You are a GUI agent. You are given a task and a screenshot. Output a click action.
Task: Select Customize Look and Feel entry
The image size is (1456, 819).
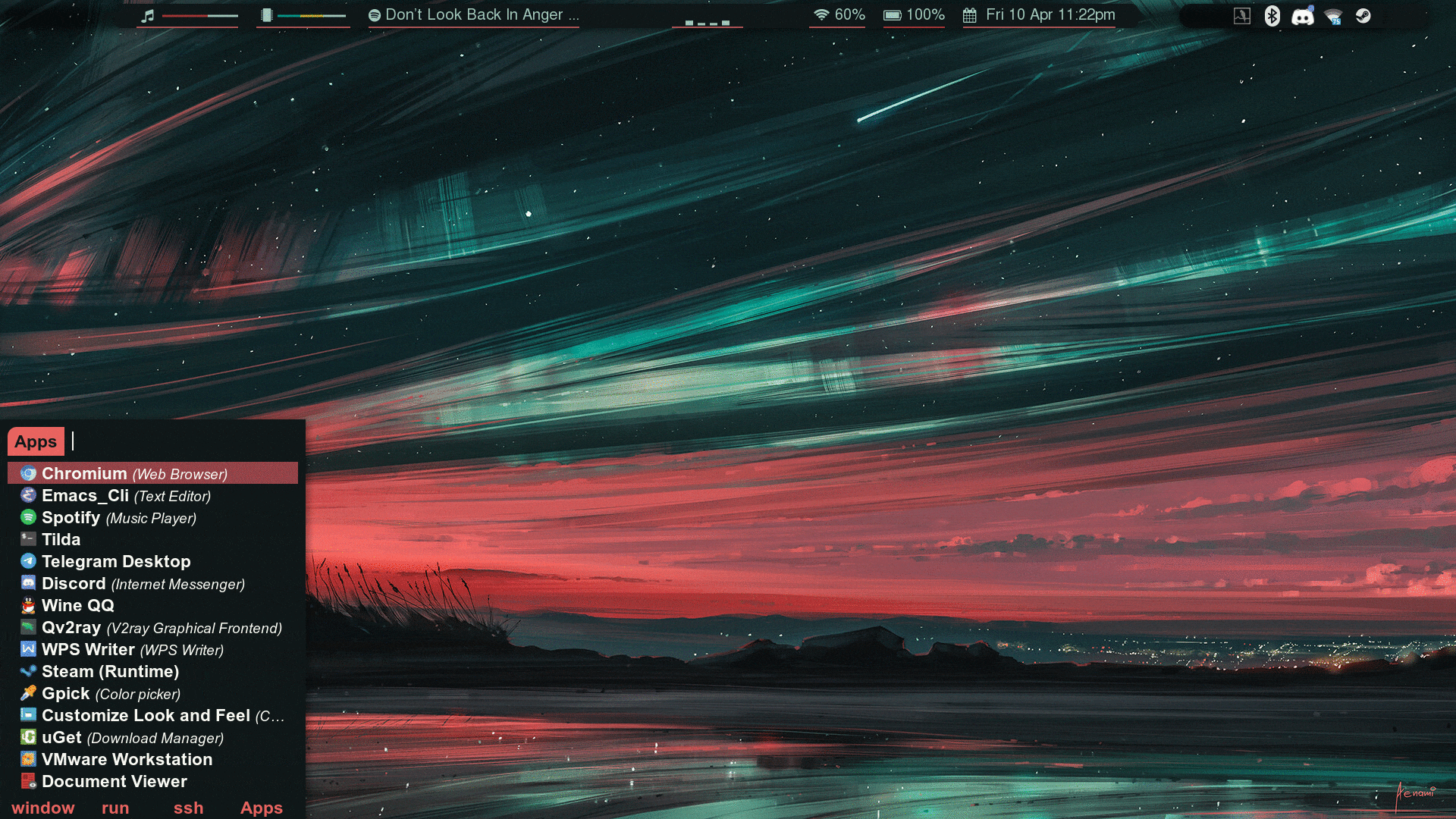coord(146,715)
